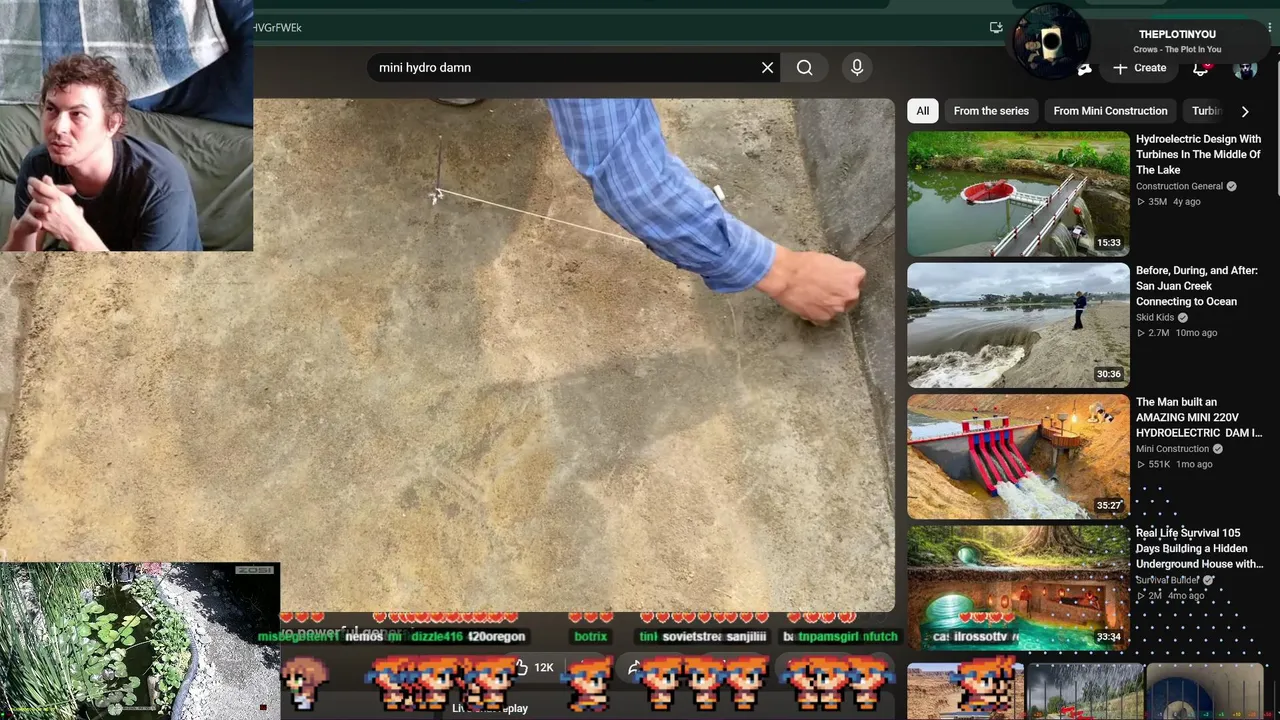1280x720 pixels.
Task: Show more filter chips with right chevron
Action: click(1245, 111)
